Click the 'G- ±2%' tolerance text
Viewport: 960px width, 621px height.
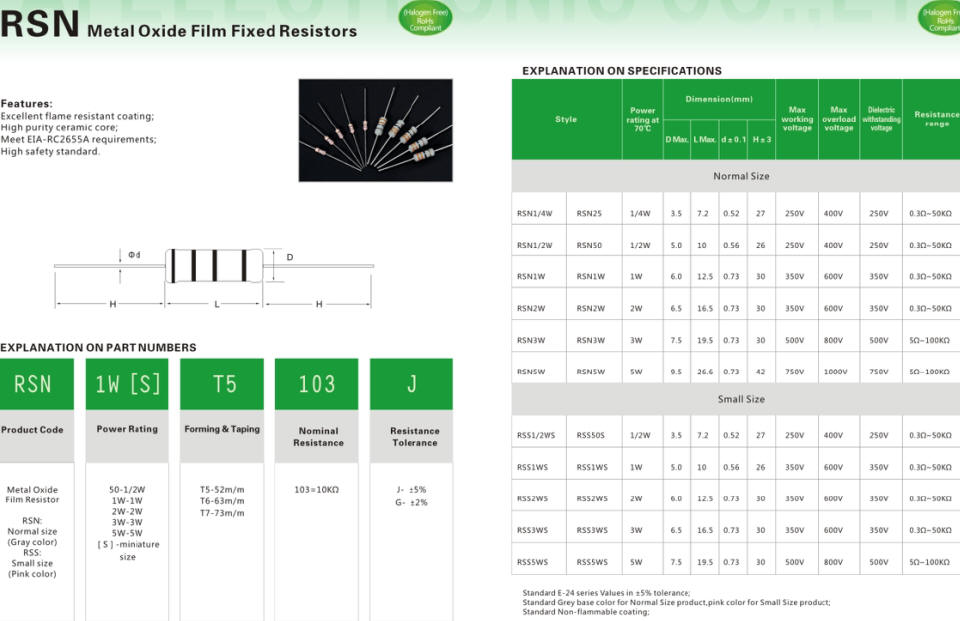411,502
